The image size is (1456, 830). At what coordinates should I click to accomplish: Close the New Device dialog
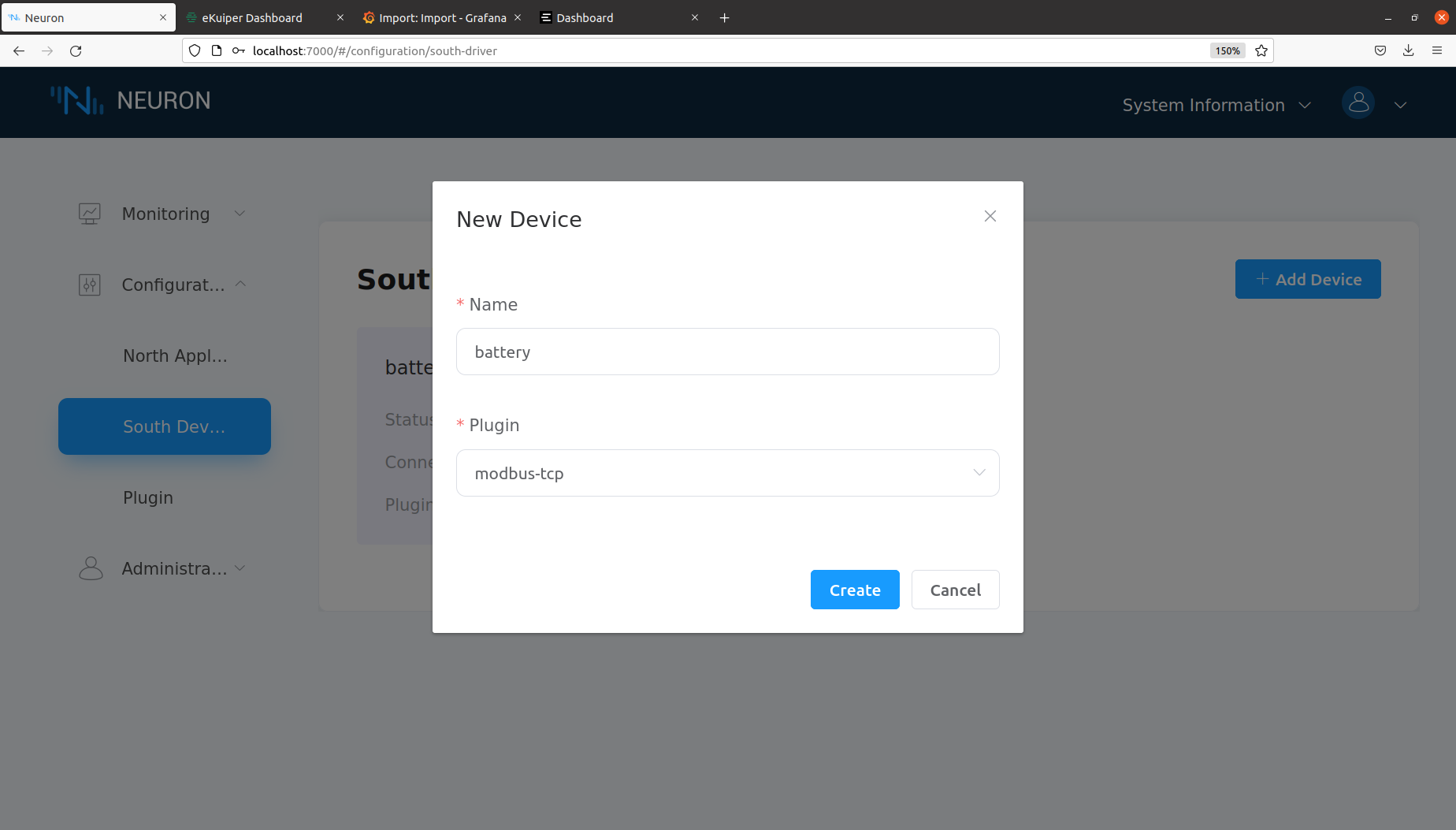click(x=990, y=216)
